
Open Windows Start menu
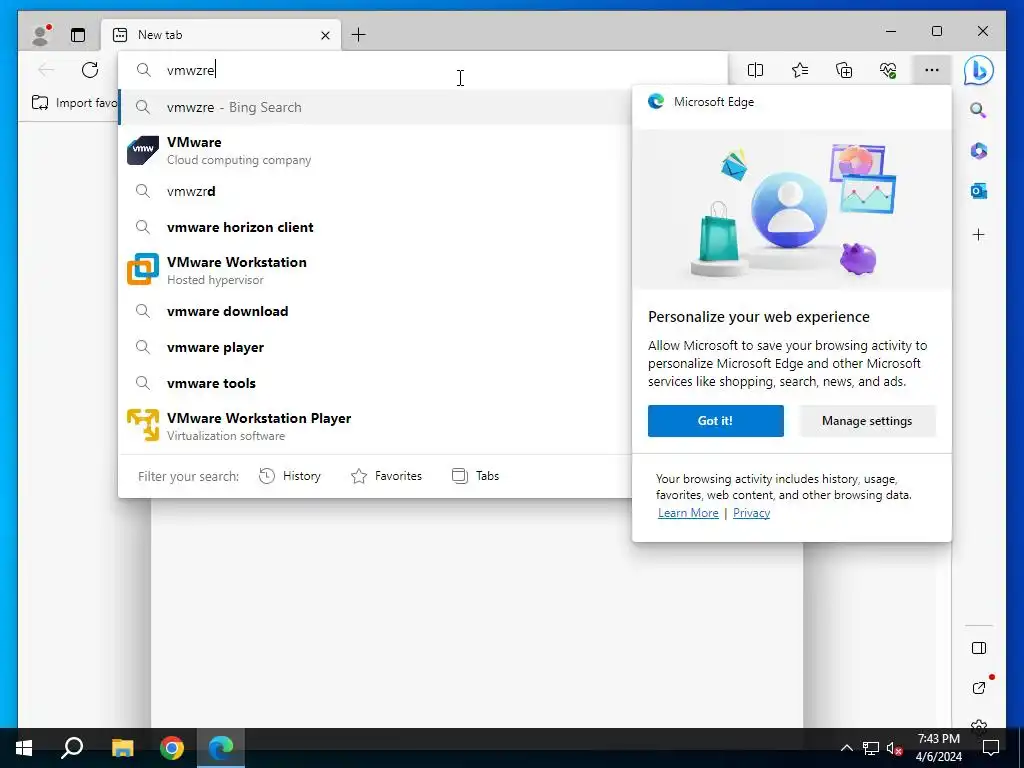[24, 748]
